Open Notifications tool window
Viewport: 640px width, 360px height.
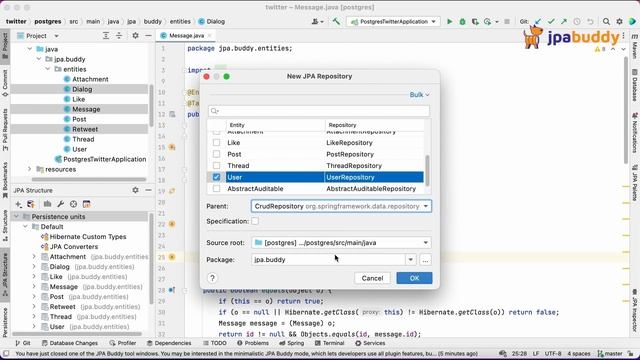pyautogui.click(x=635, y=133)
